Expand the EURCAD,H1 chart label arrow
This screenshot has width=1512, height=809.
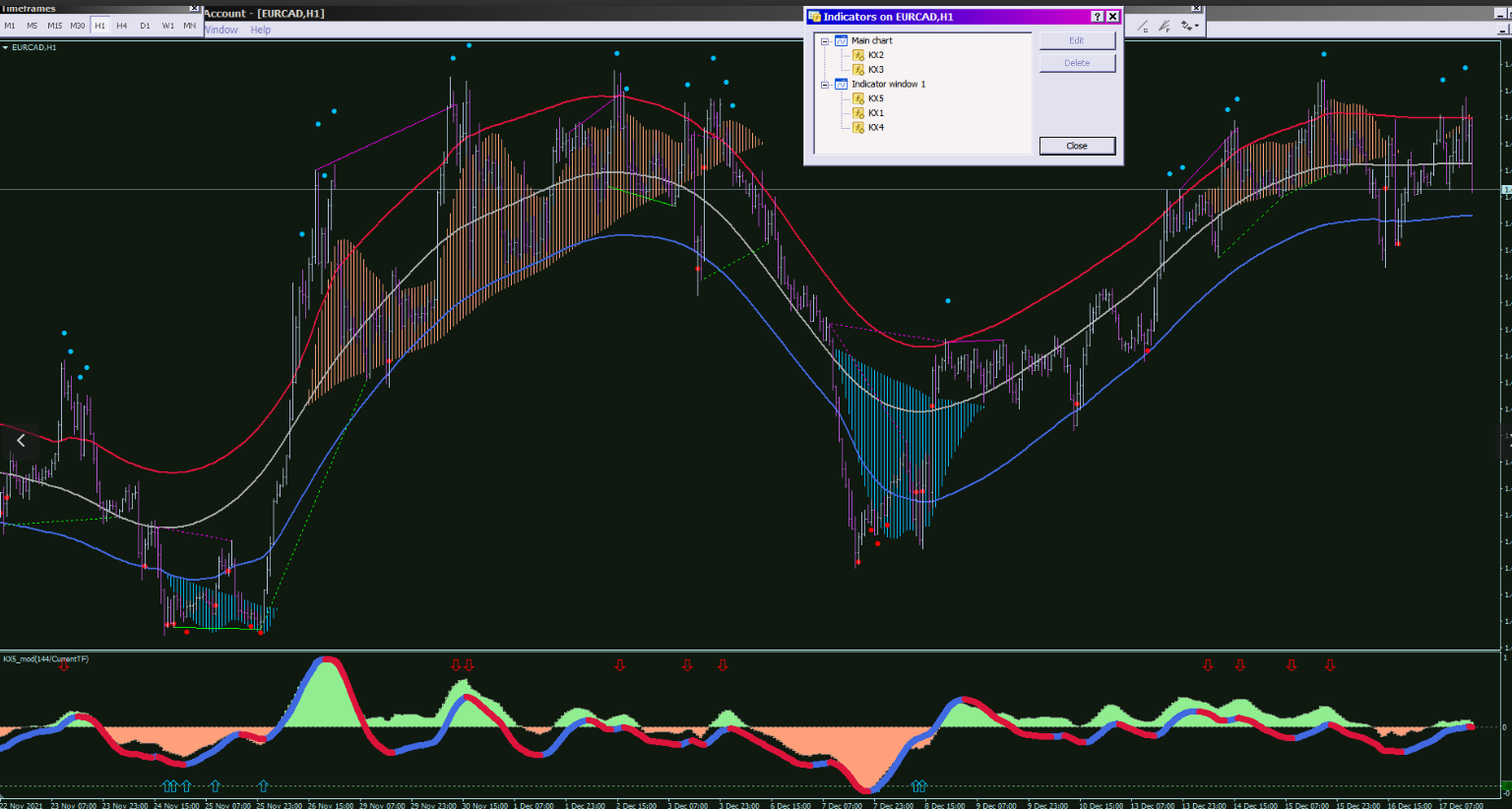5,47
